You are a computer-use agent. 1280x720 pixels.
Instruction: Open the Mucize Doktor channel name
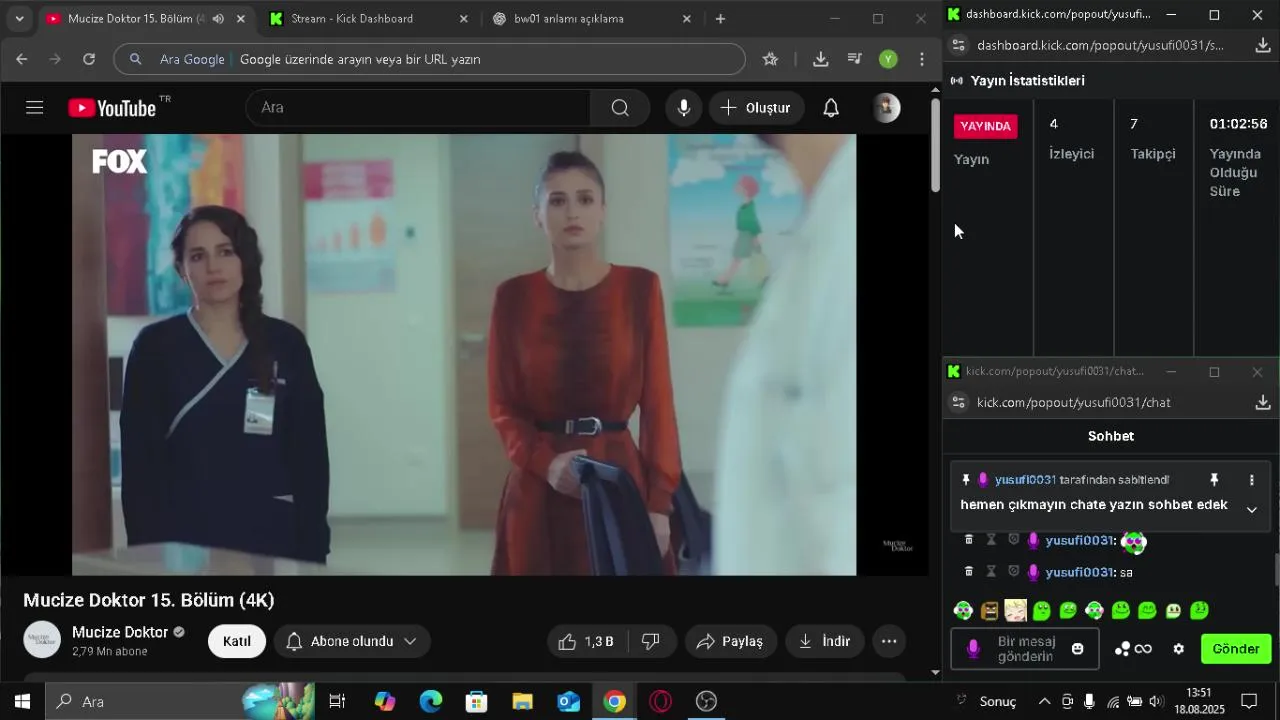coord(120,632)
